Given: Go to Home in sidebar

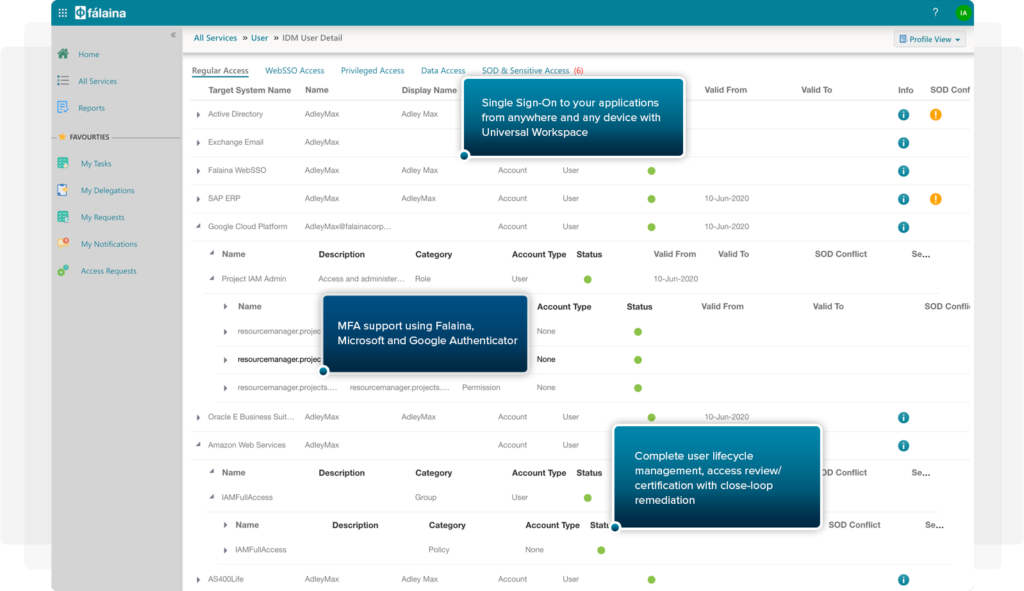Looking at the screenshot, I should [89, 54].
